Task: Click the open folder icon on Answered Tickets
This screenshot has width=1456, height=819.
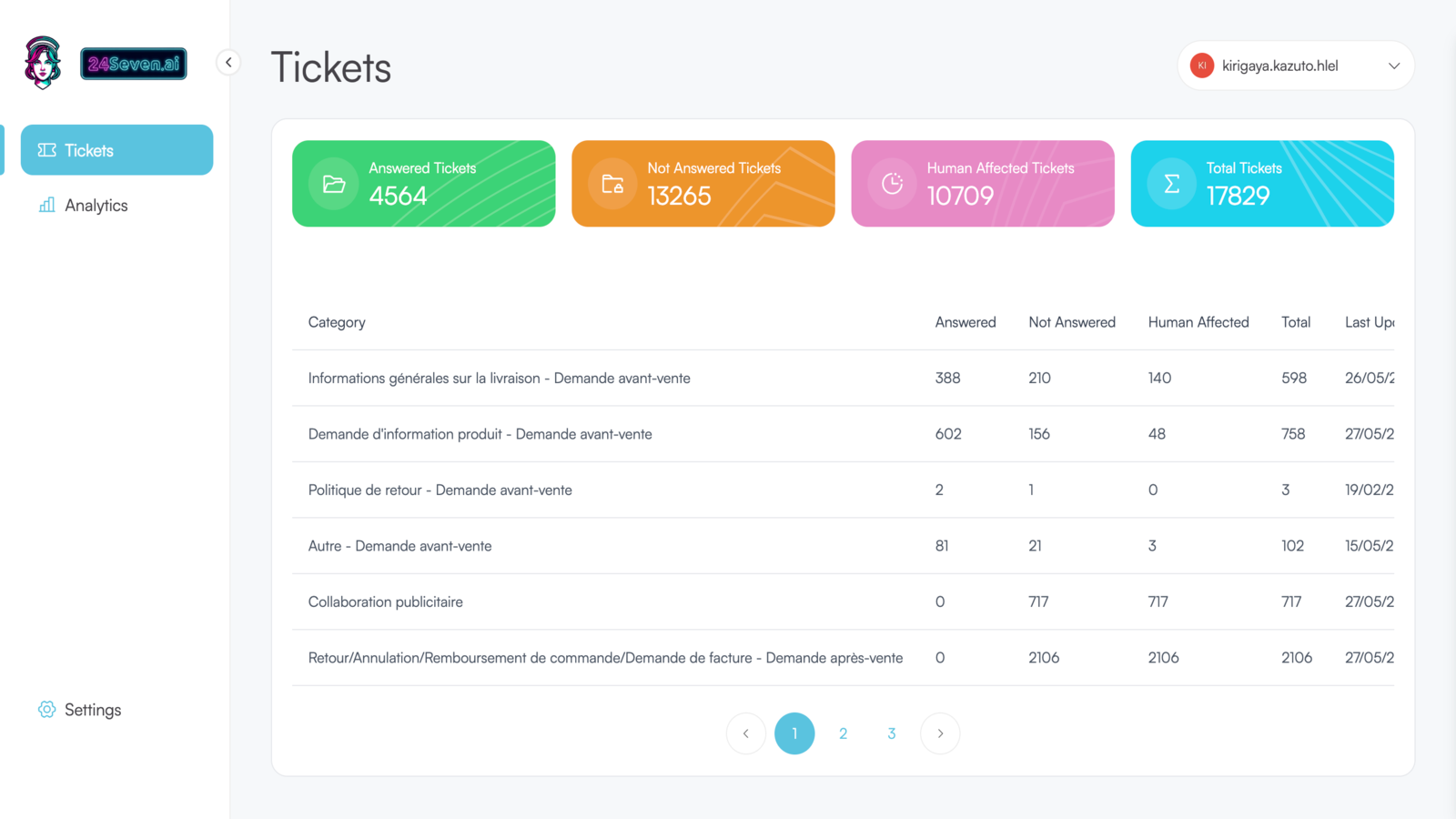Action: [334, 184]
